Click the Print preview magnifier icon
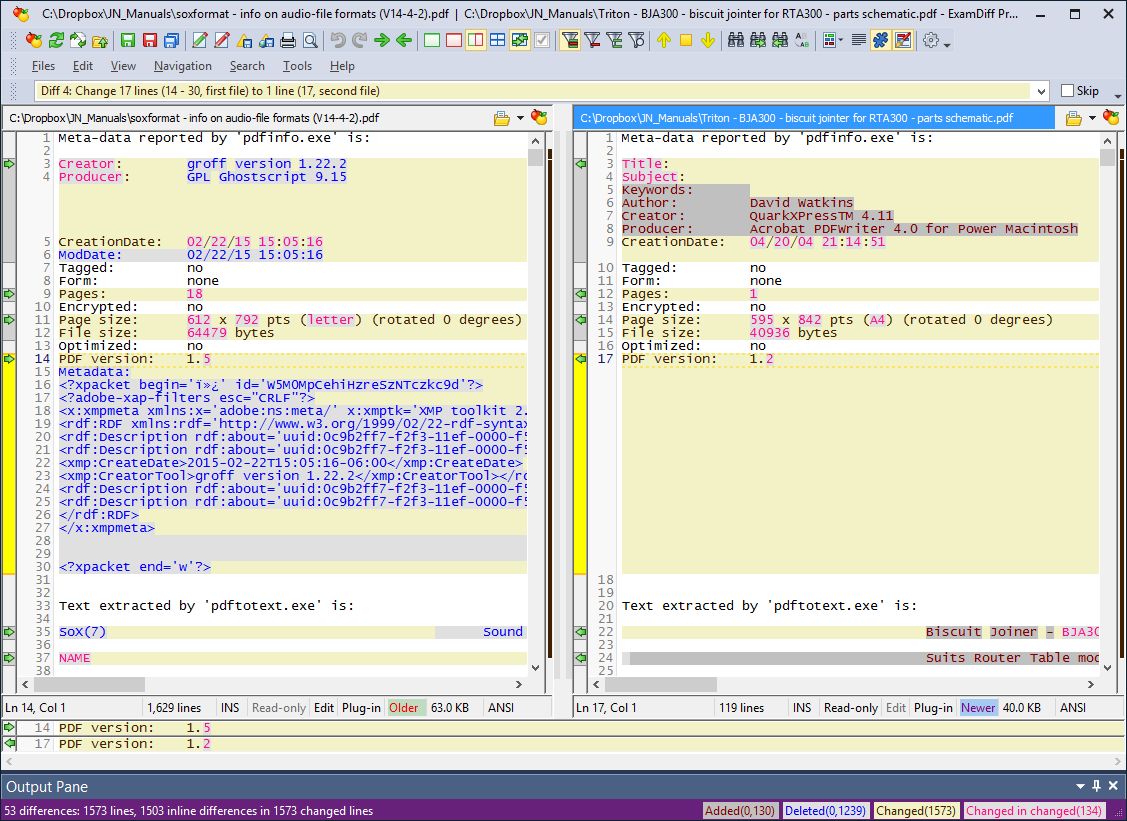The image size is (1127, 821). point(310,40)
